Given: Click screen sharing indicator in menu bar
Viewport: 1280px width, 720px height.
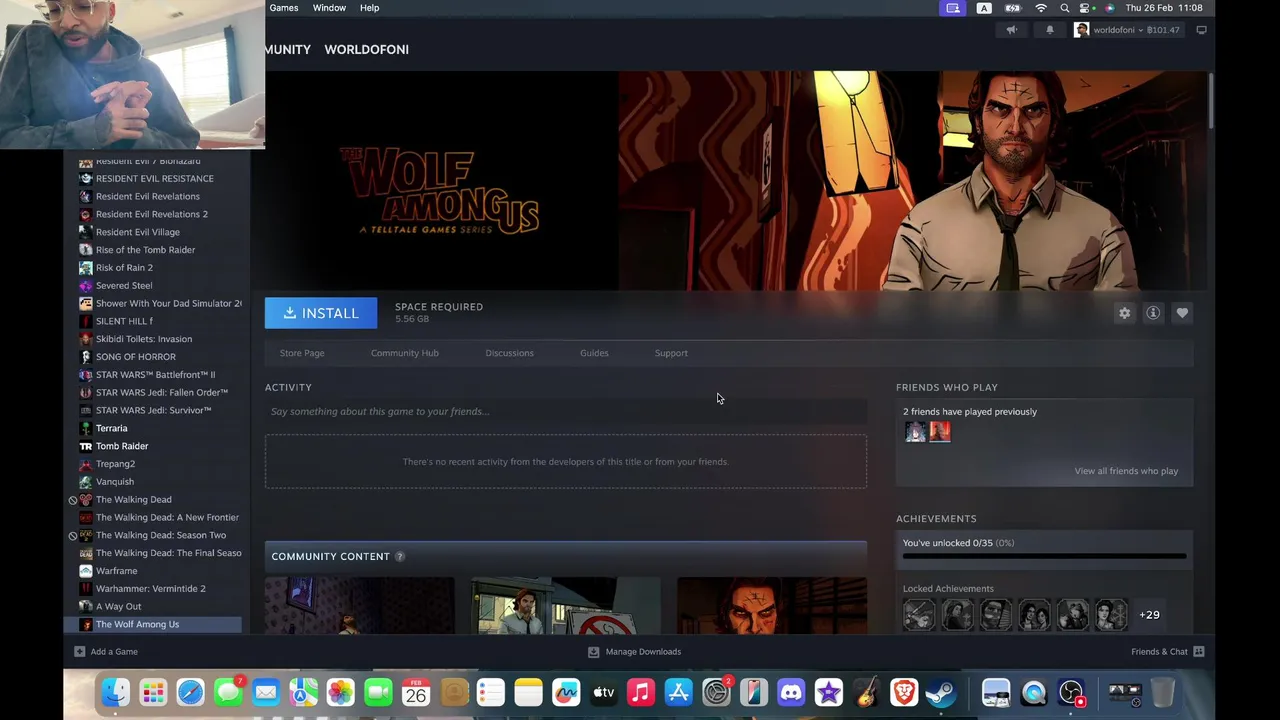Looking at the screenshot, I should [953, 8].
